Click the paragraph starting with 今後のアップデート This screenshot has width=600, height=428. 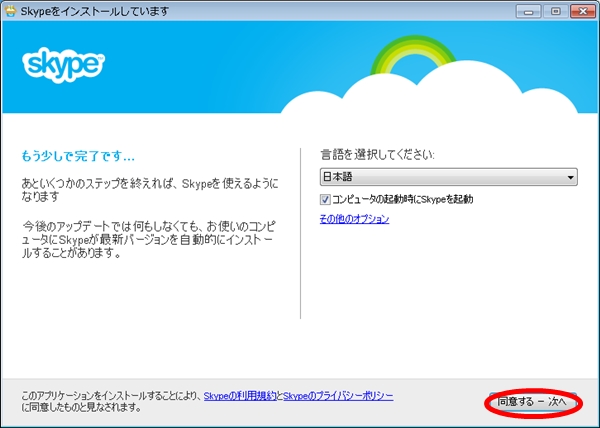pos(148,240)
